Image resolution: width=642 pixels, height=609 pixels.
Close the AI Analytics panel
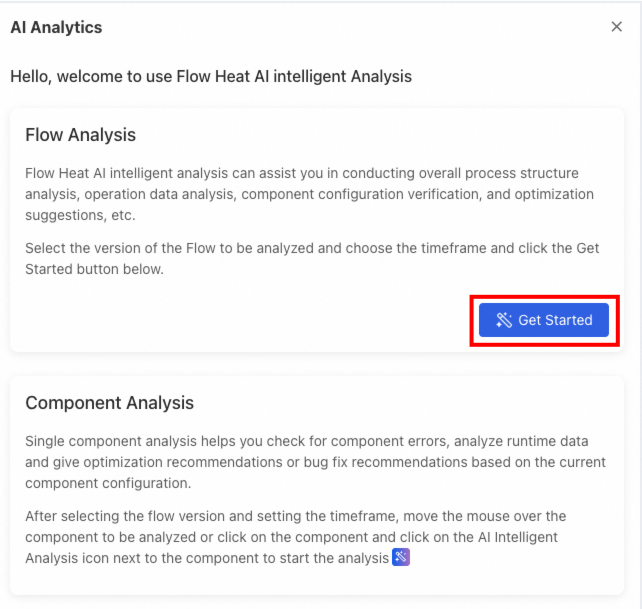pyautogui.click(x=616, y=27)
